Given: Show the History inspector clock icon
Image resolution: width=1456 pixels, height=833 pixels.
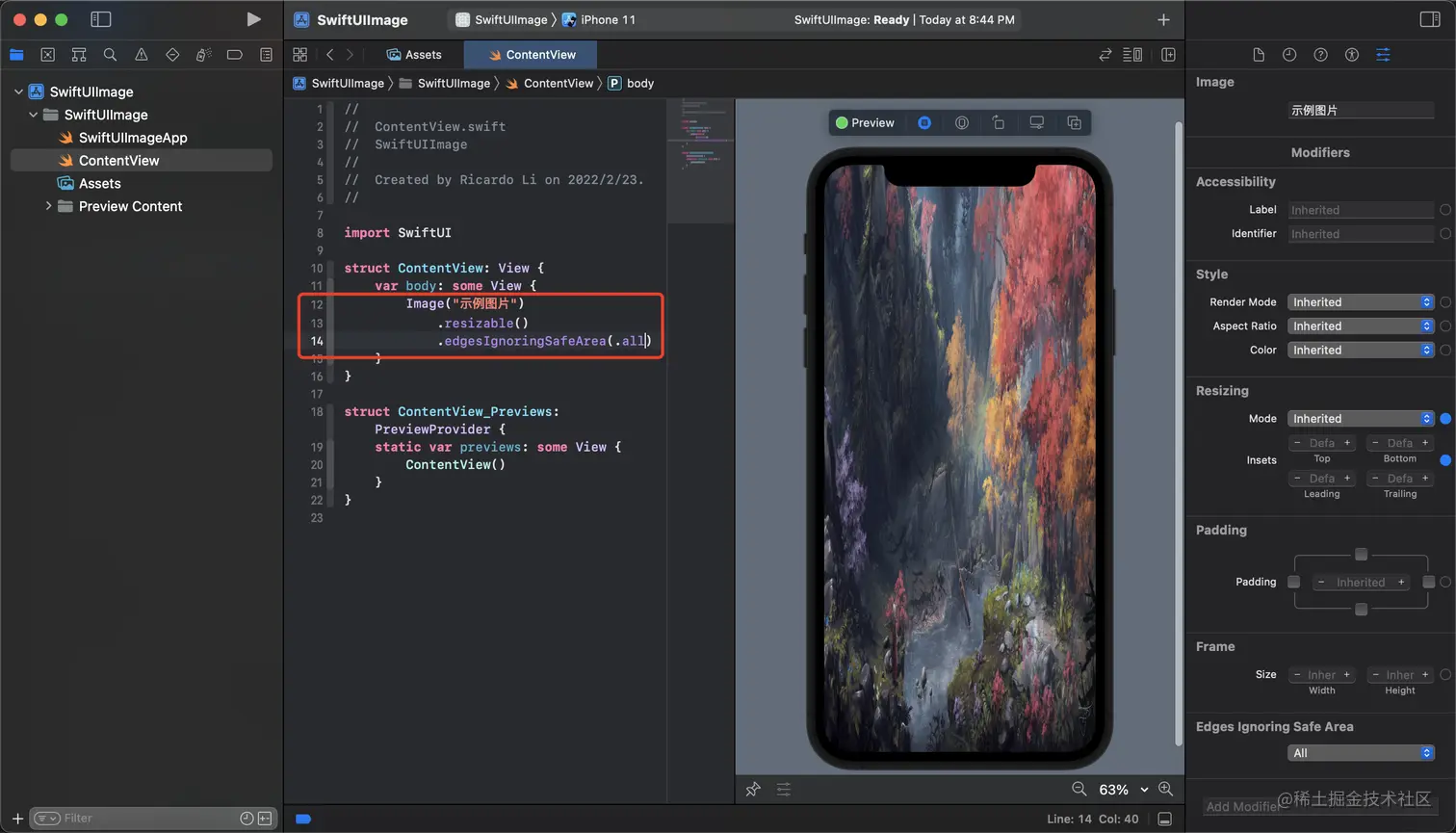Looking at the screenshot, I should click(x=1289, y=55).
